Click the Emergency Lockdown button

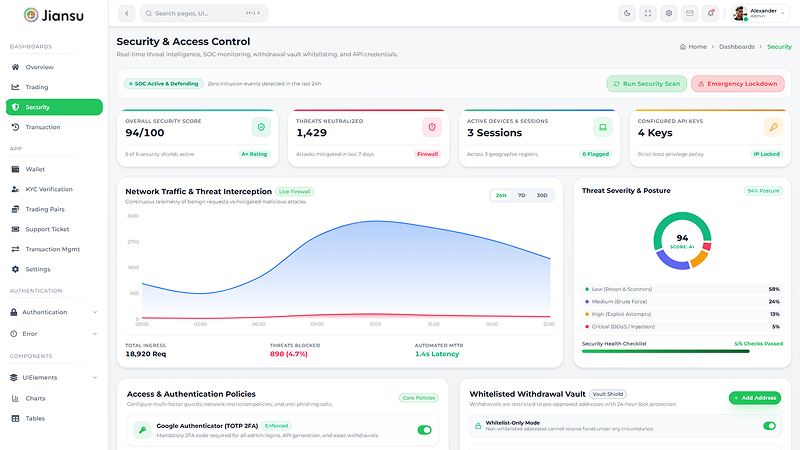point(738,84)
